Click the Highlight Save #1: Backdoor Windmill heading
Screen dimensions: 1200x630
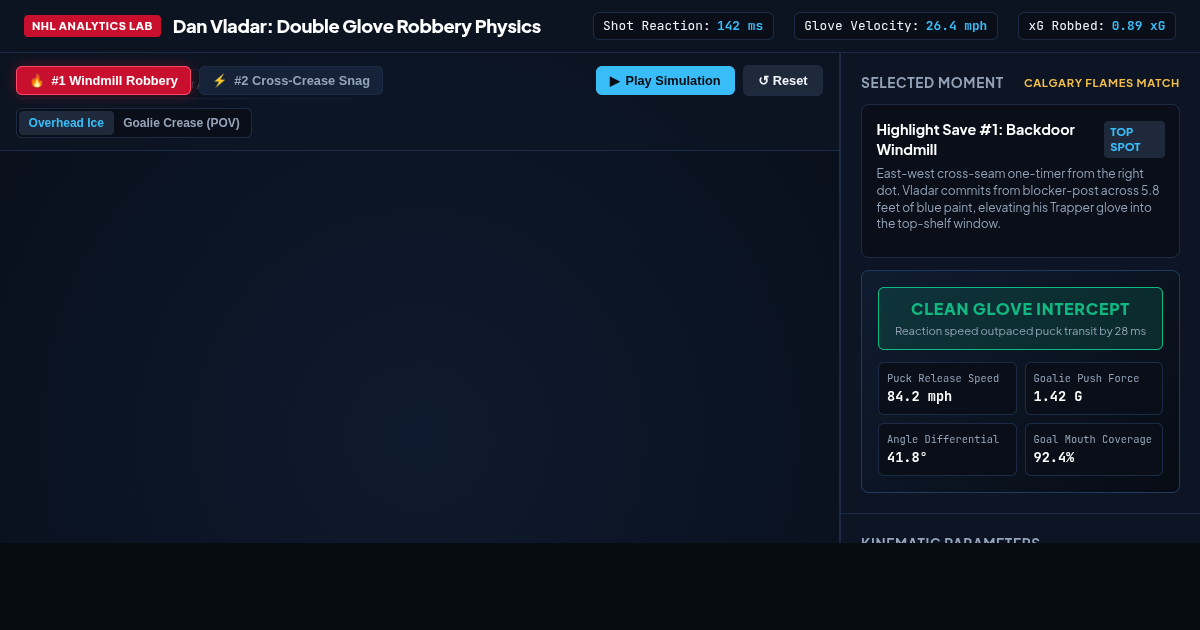click(x=976, y=139)
